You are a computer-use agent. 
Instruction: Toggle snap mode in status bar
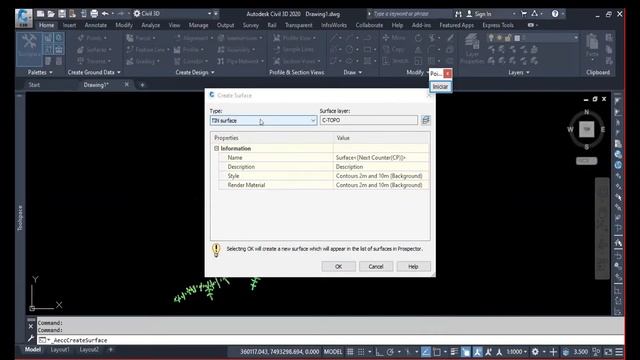pyautogui.click(x=361, y=352)
